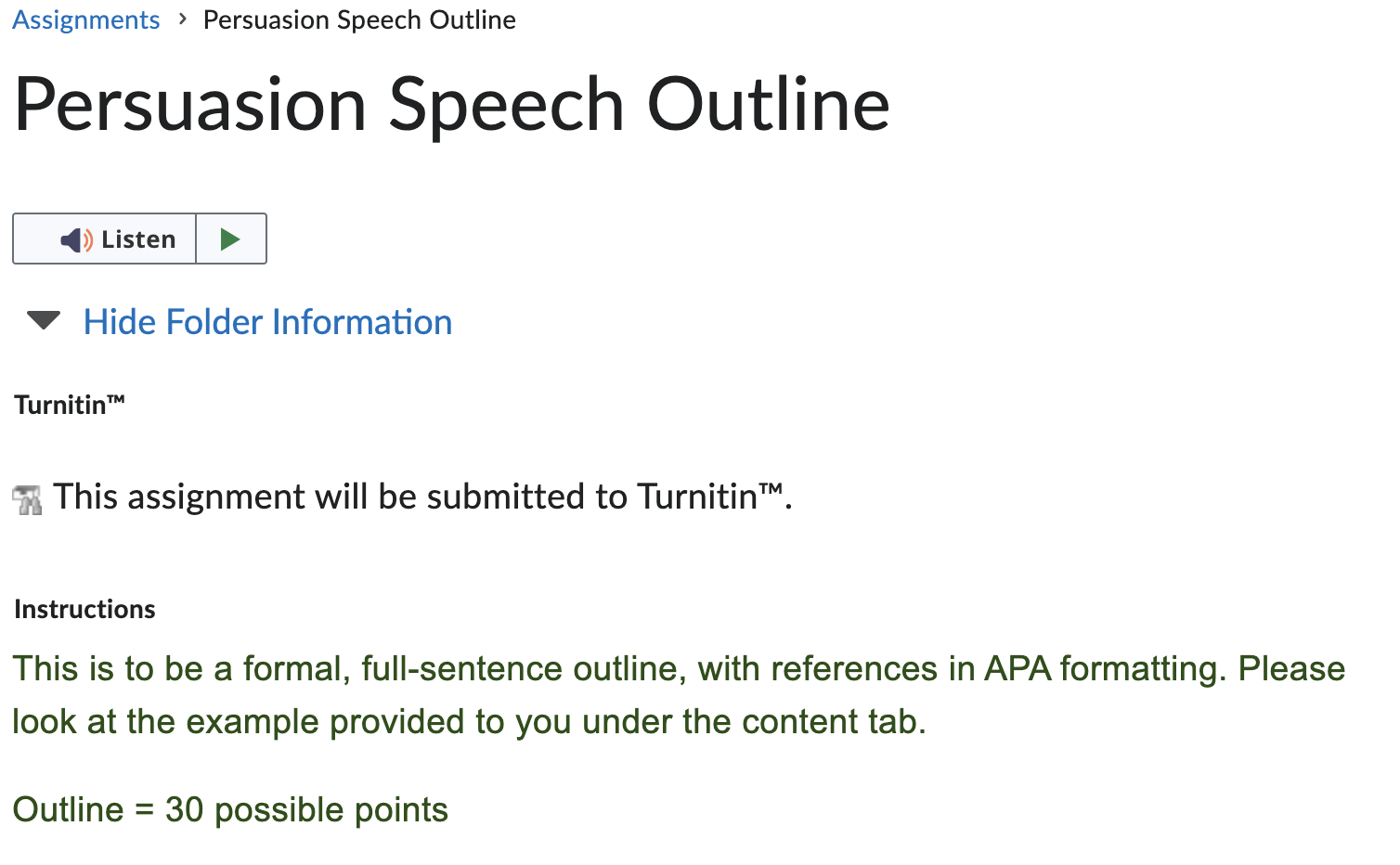Start playback with the green play triangle
The height and width of the screenshot is (865, 1400).
[230, 239]
